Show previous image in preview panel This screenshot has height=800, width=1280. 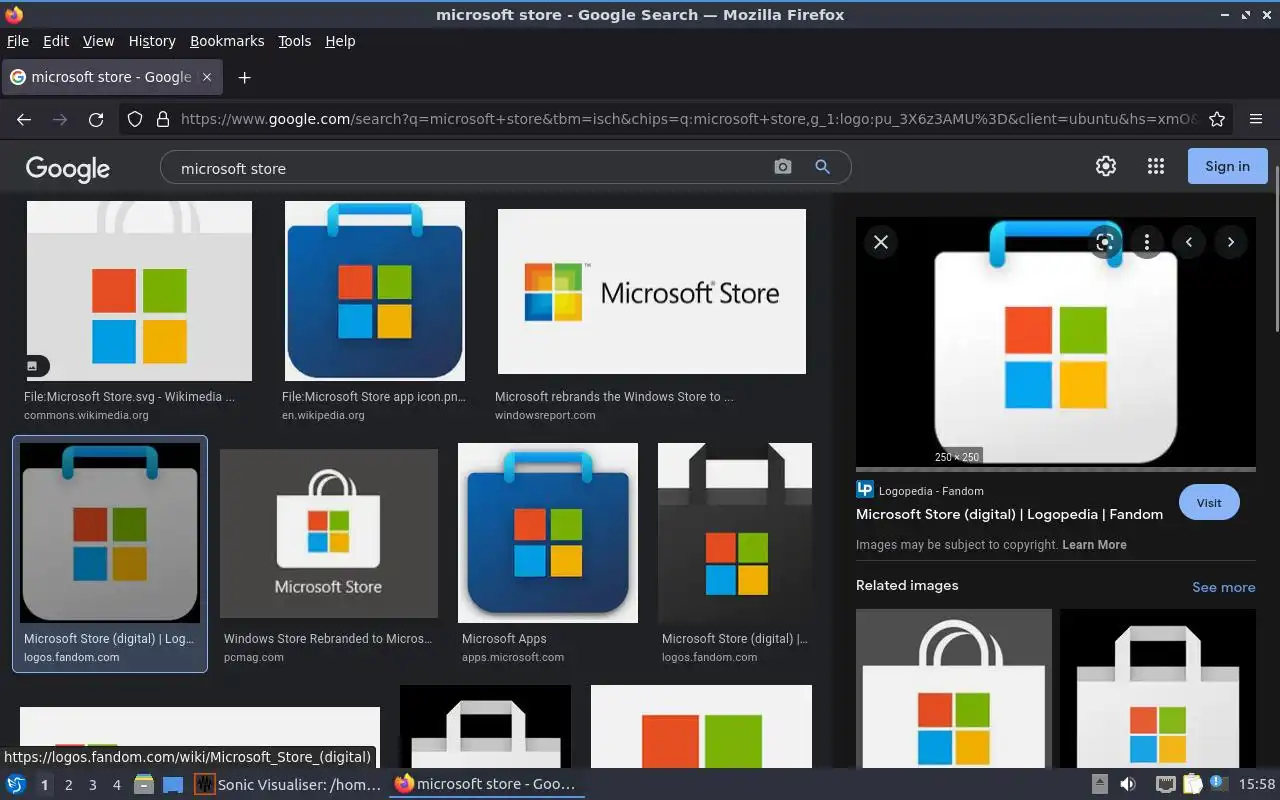(1189, 242)
